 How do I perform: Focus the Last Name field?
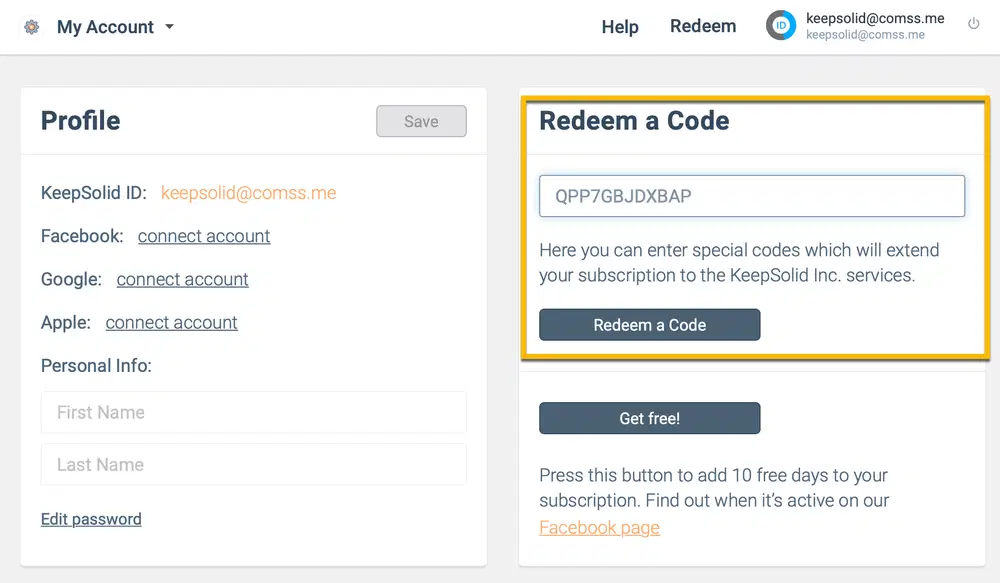point(253,464)
